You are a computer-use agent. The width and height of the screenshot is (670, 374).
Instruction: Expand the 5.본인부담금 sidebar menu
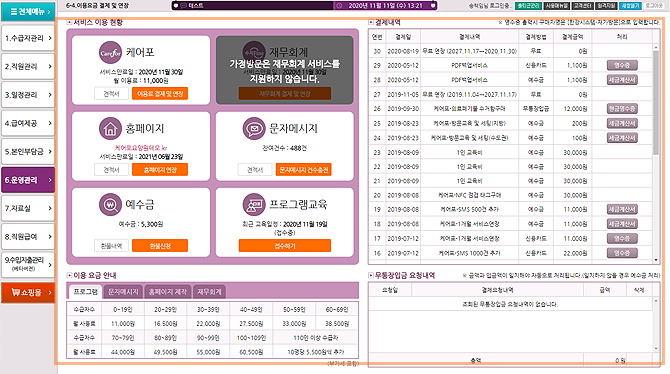tap(28, 151)
